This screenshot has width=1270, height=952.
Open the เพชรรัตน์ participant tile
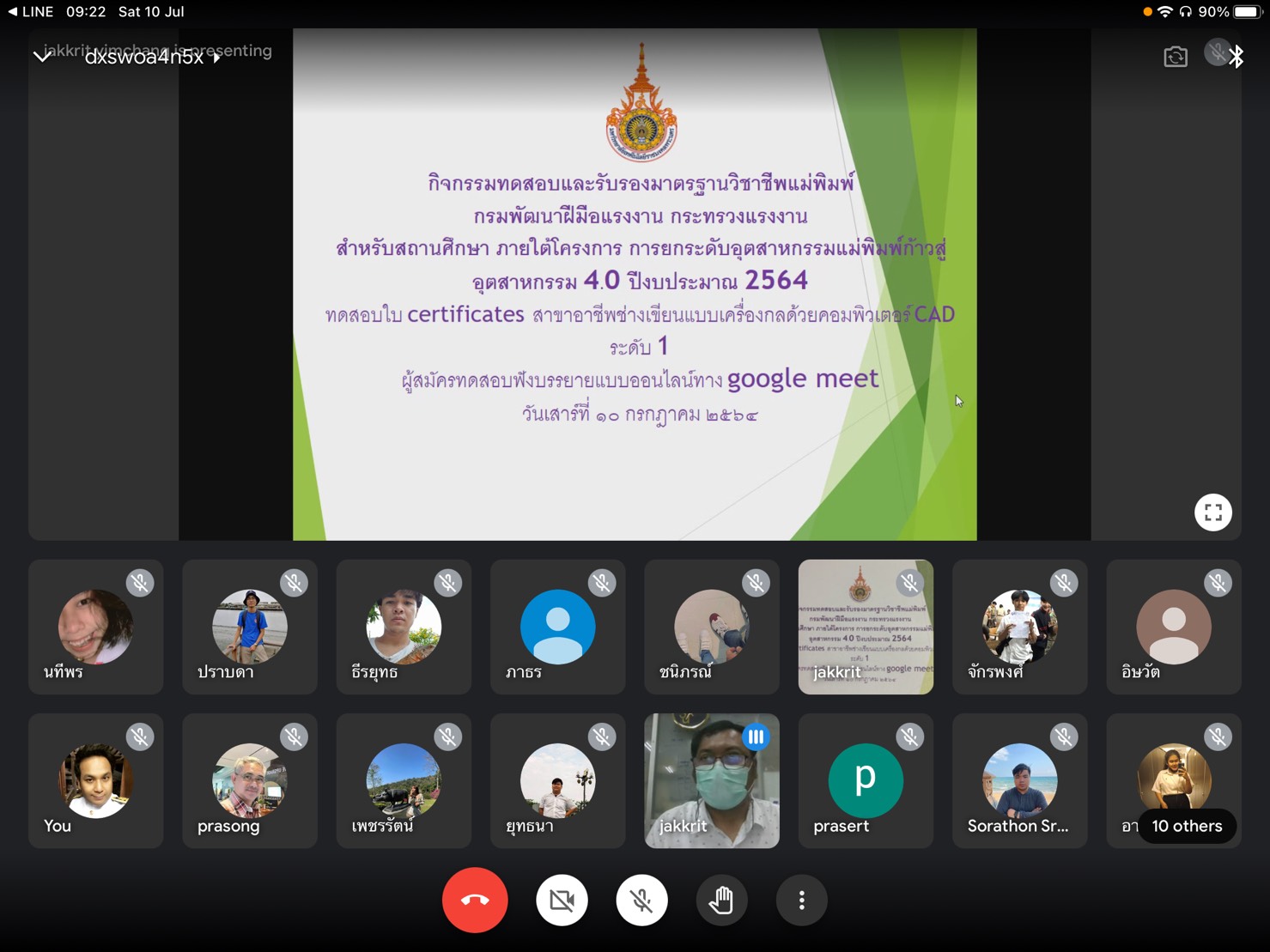[x=404, y=780]
